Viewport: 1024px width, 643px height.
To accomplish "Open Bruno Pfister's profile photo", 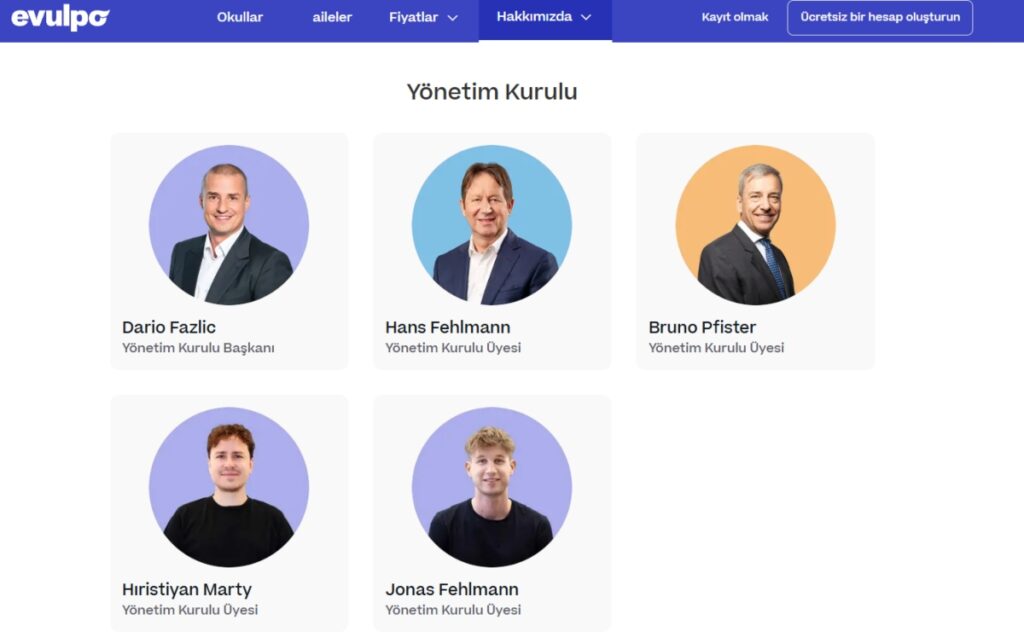I will [x=755, y=225].
